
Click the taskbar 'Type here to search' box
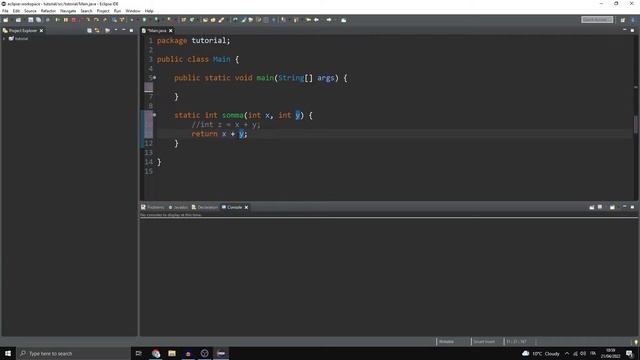pyautogui.click(x=73, y=353)
